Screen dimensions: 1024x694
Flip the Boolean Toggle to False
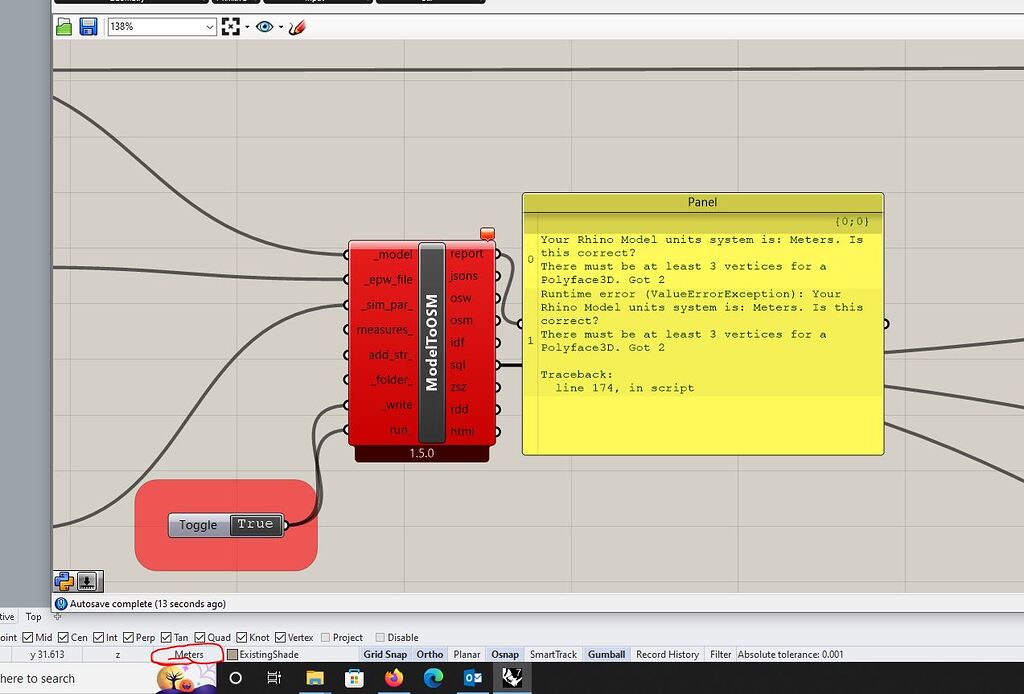[255, 524]
